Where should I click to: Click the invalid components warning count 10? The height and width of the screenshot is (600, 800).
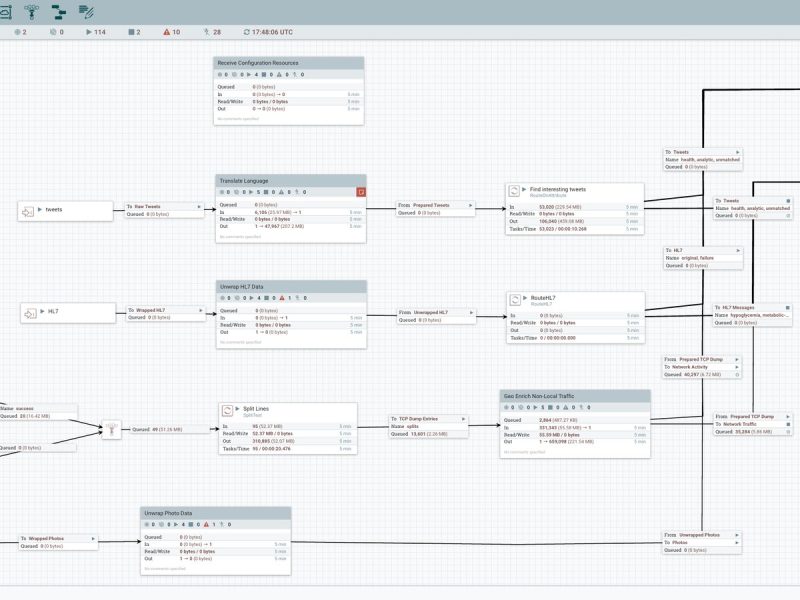click(x=172, y=32)
